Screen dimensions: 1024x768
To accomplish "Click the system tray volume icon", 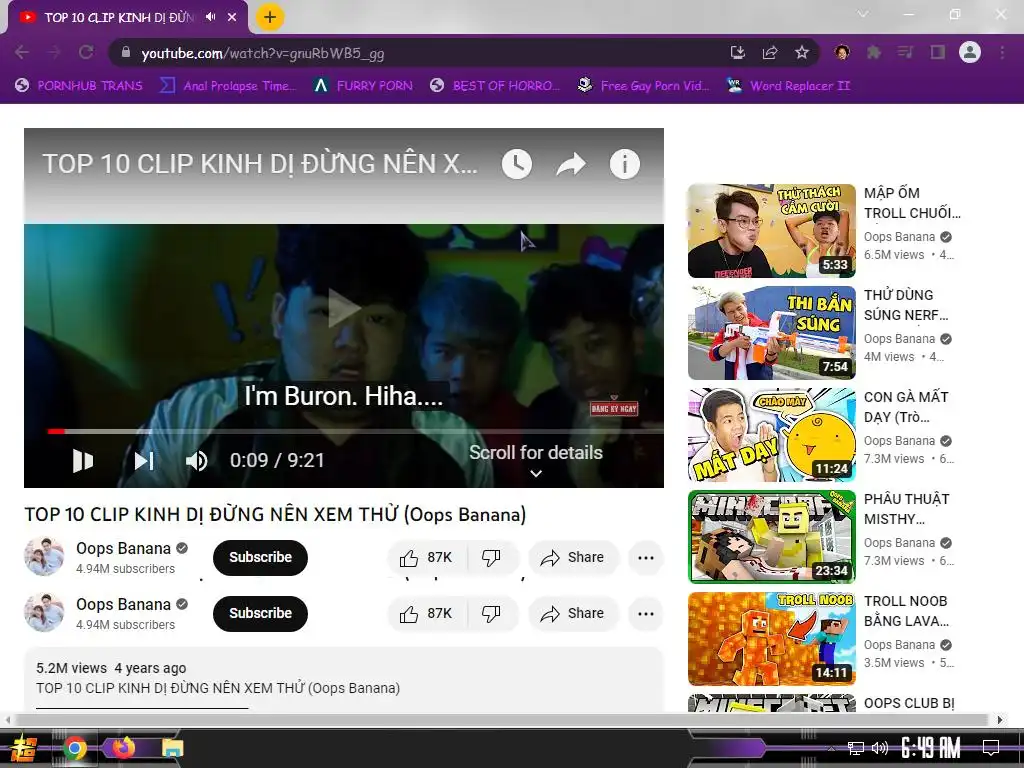I will point(880,748).
